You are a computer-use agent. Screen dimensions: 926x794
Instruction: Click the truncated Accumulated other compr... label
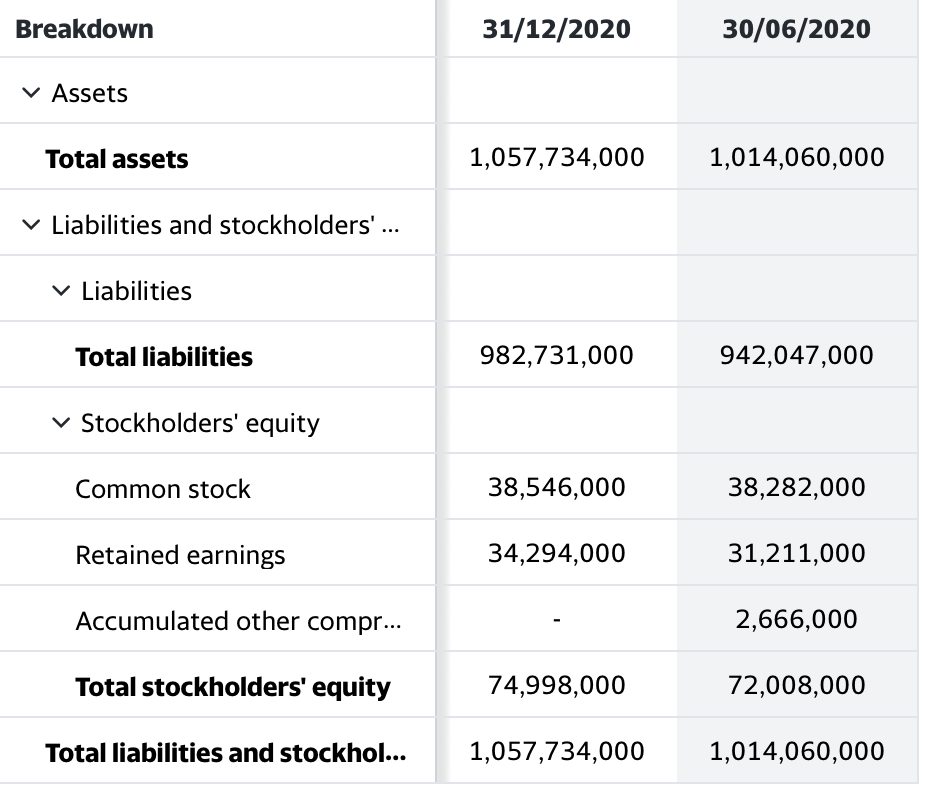click(239, 621)
